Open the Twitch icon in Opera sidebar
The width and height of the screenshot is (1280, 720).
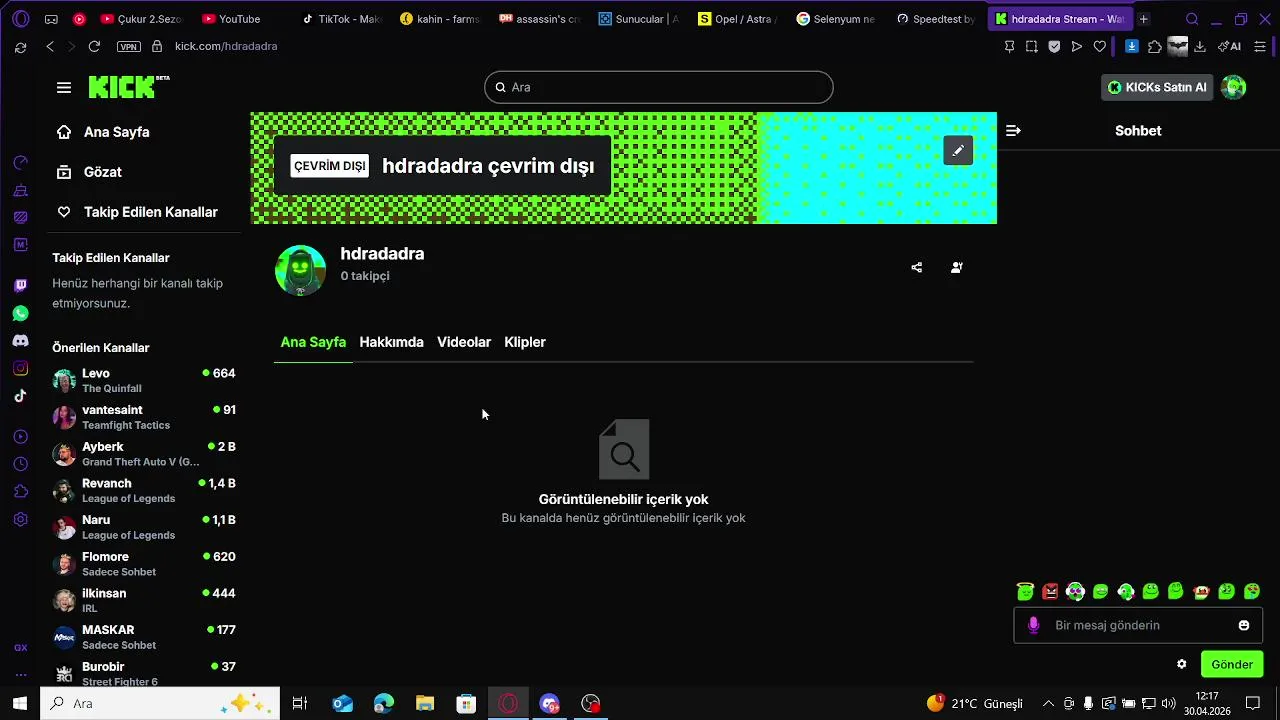pyautogui.click(x=20, y=286)
